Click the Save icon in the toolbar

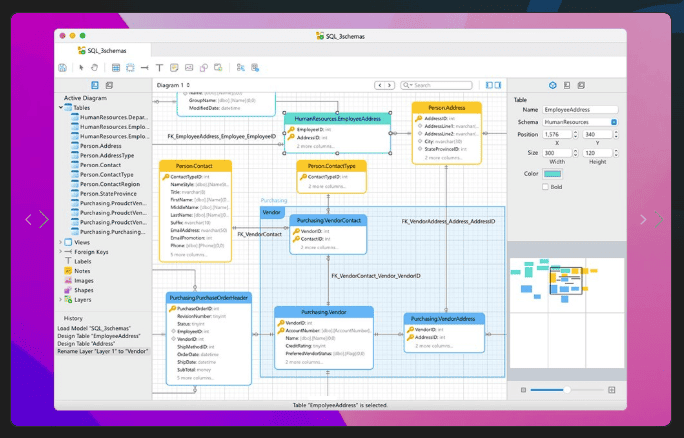click(62, 68)
